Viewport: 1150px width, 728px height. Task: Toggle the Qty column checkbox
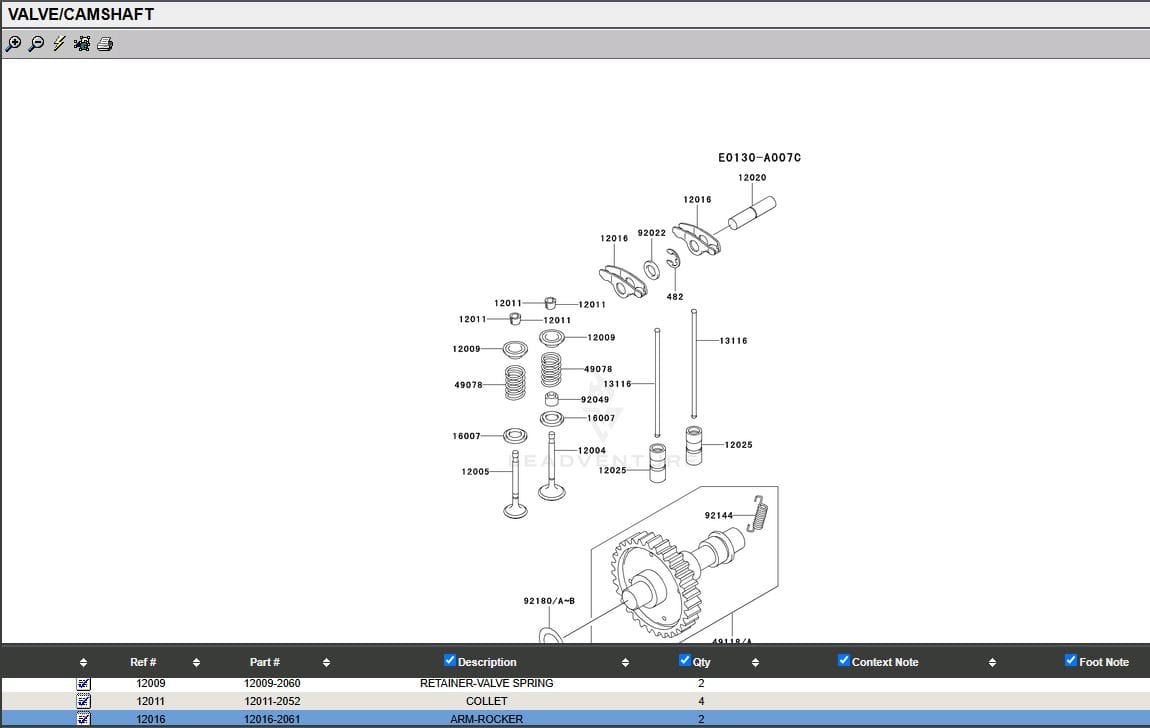(685, 660)
